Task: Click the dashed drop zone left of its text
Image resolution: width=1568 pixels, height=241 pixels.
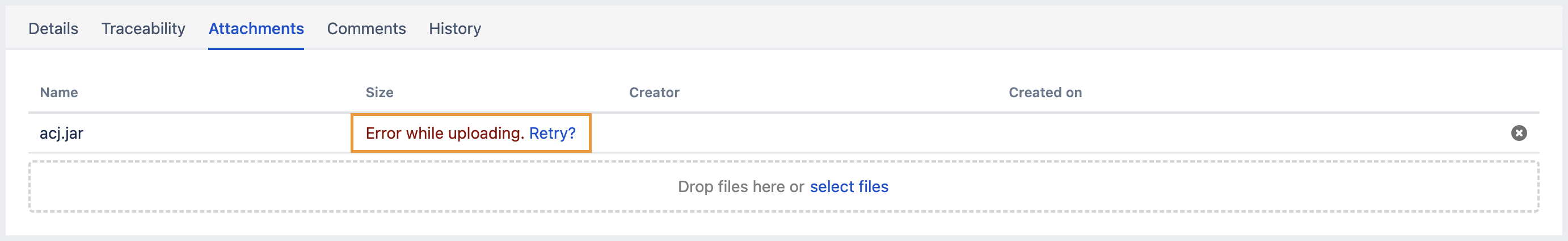Action: click(304, 186)
